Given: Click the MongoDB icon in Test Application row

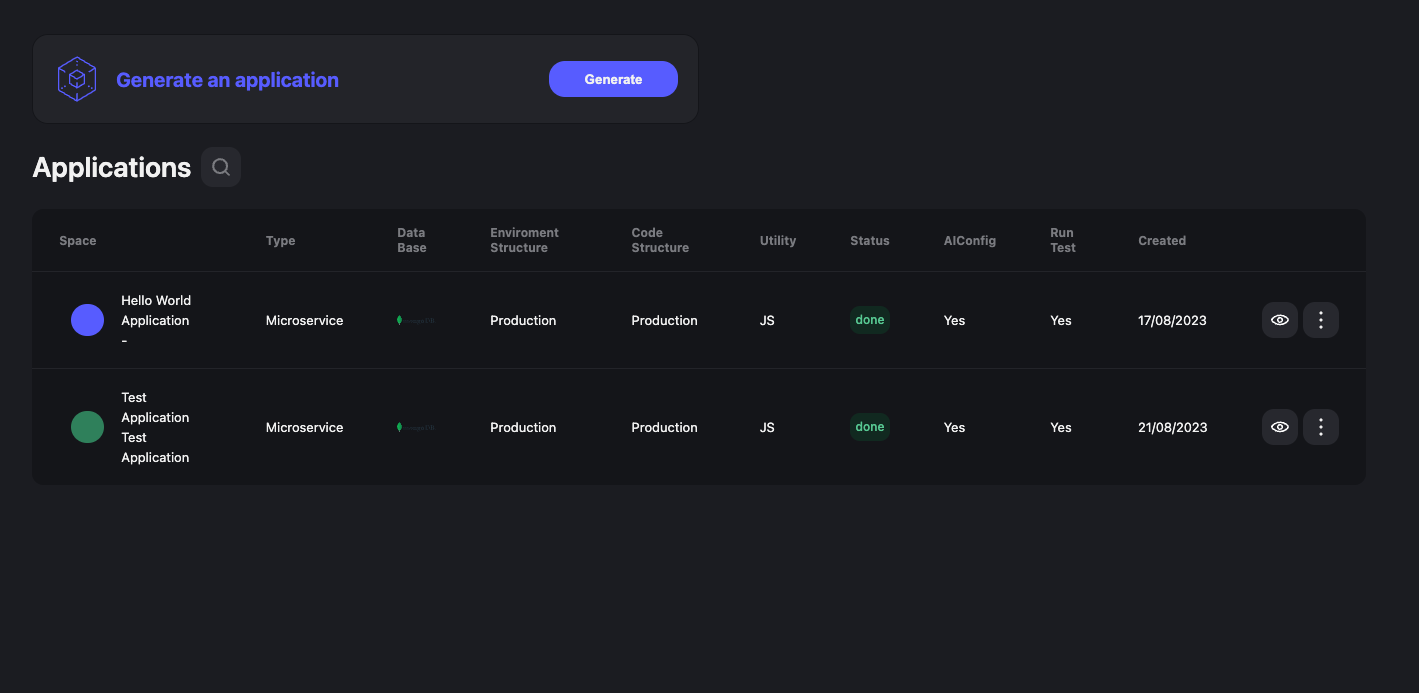Looking at the screenshot, I should tap(415, 428).
